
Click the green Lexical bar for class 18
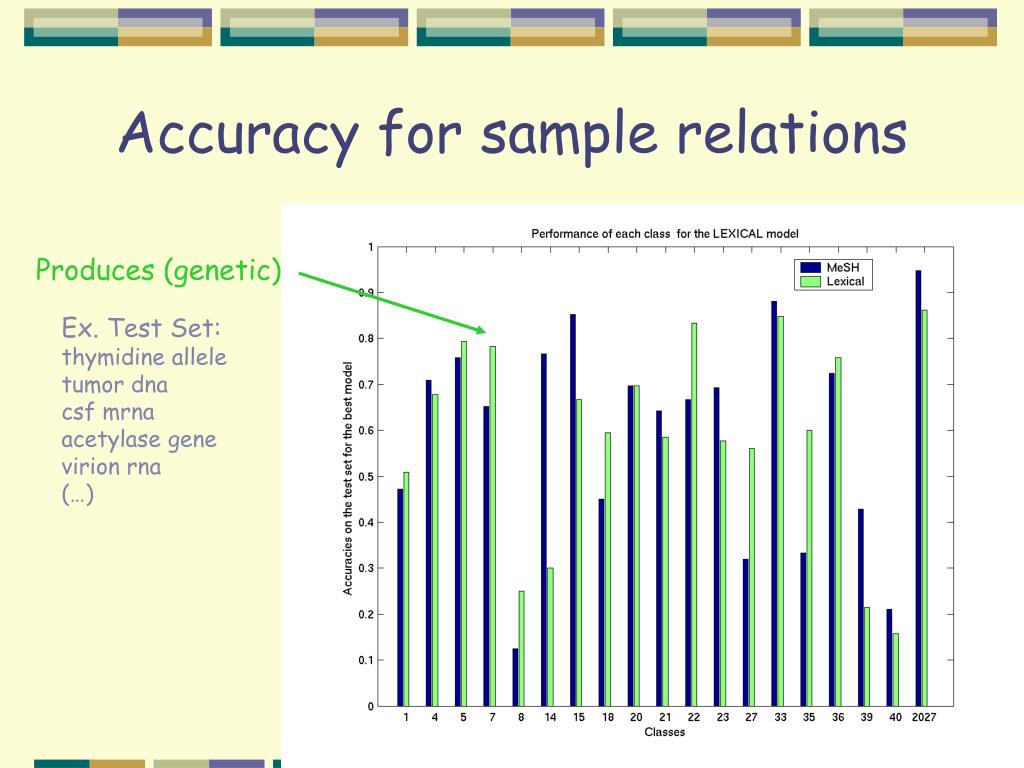[607, 569]
